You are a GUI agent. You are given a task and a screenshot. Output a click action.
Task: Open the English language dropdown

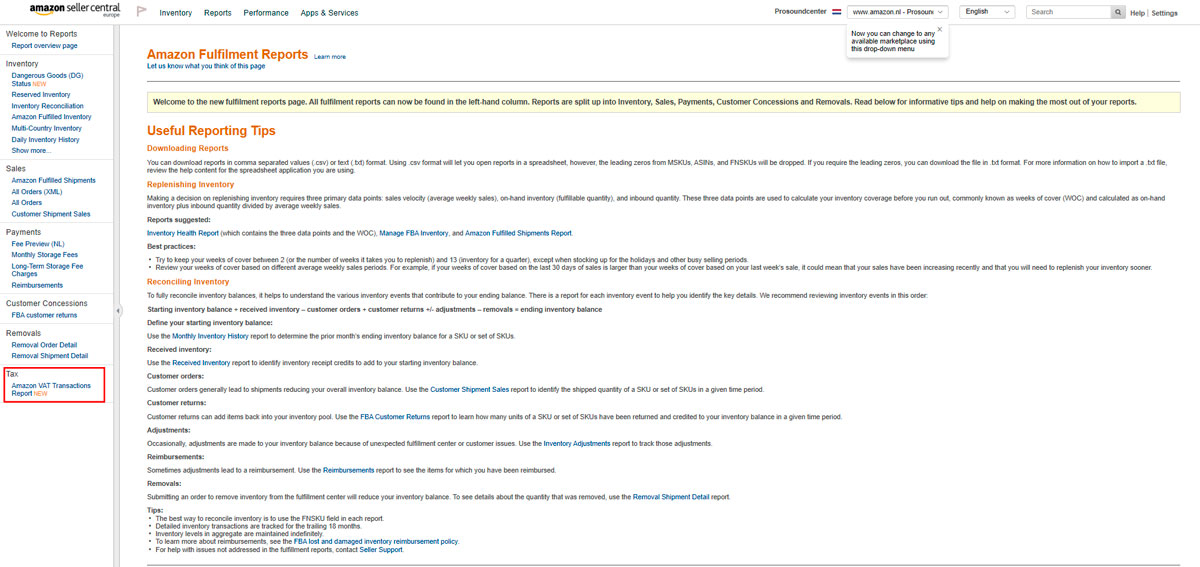click(987, 12)
